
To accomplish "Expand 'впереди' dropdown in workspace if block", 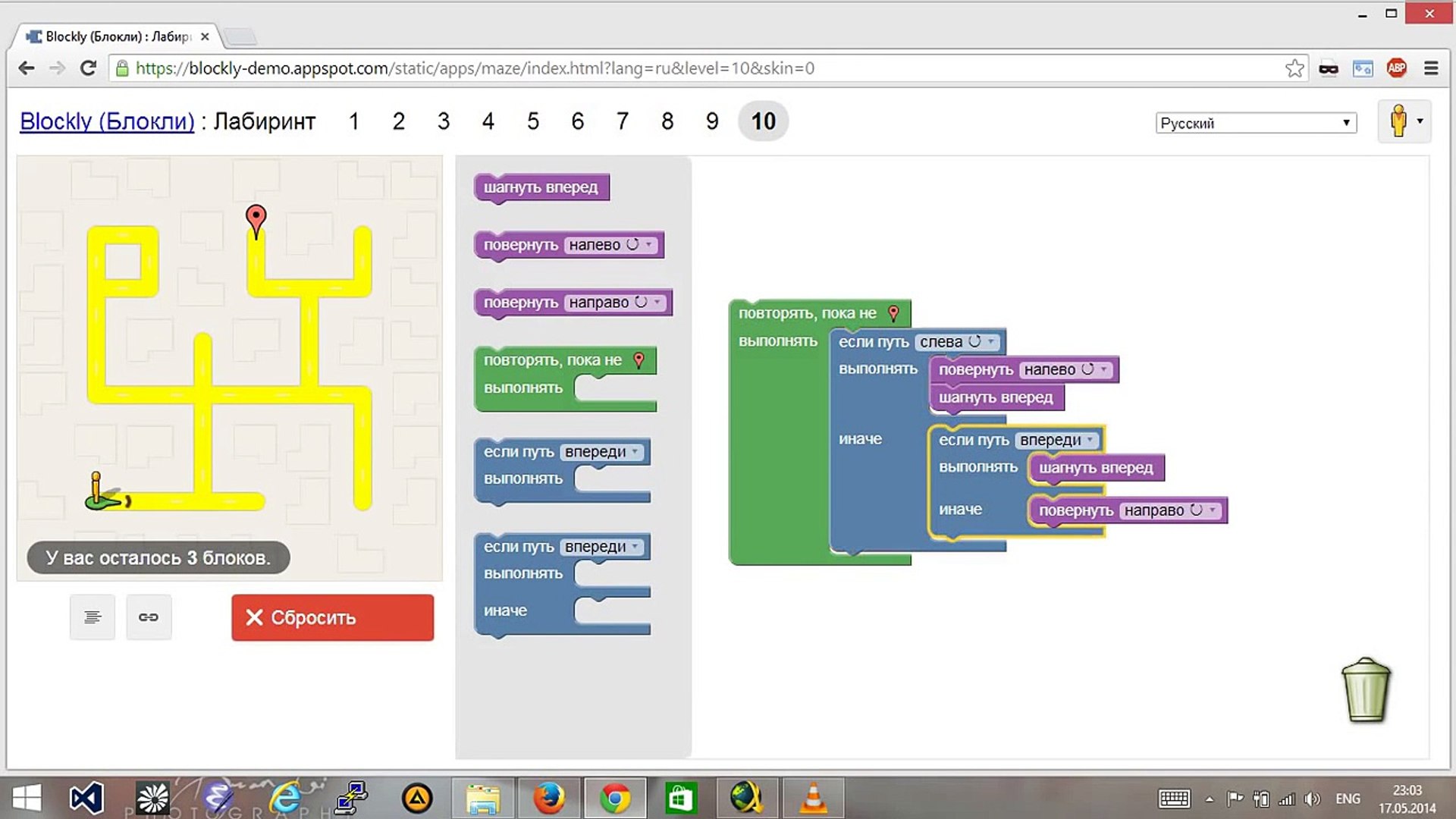I will click(1057, 440).
